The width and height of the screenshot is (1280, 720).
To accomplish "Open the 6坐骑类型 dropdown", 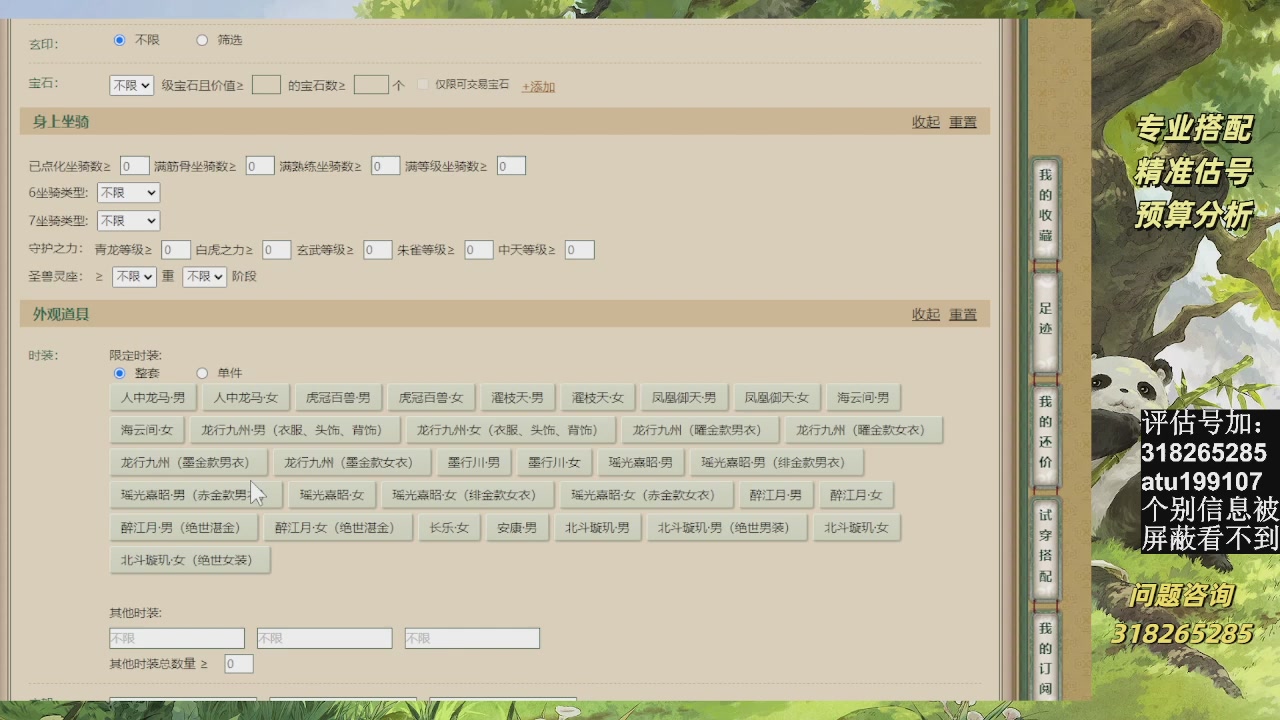I will (128, 193).
